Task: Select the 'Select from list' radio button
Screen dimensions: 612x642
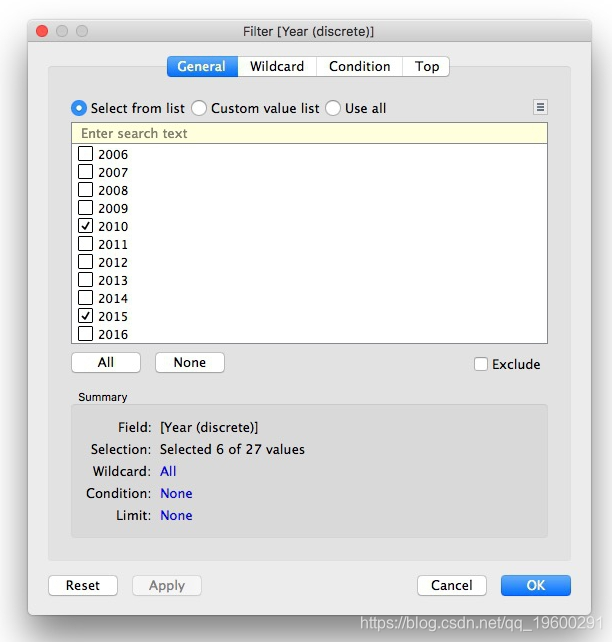Action: [x=79, y=108]
